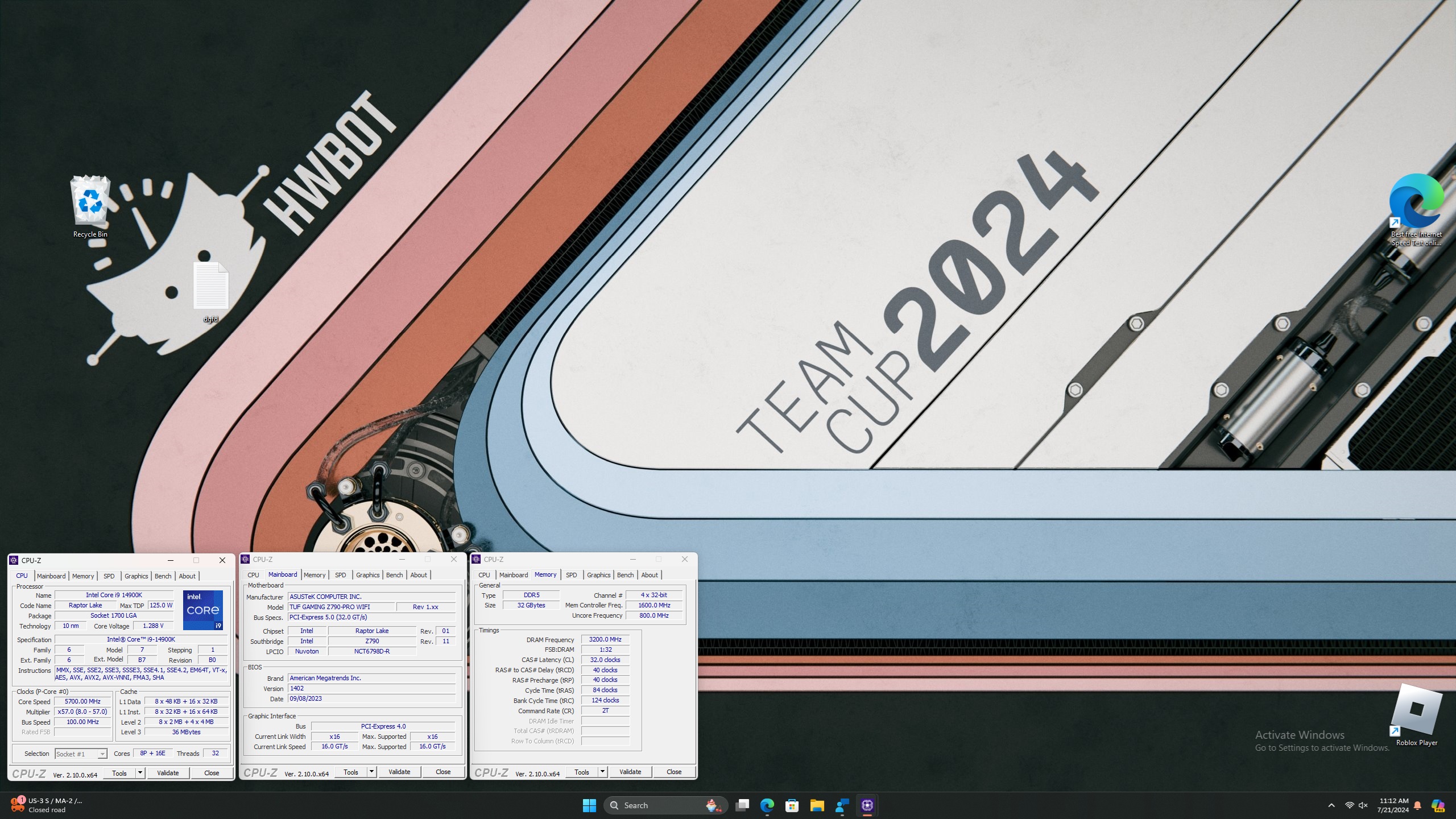Viewport: 1456px width, 819px height.
Task: Open Memory tab in first CPU-Z window
Action: coord(83,576)
